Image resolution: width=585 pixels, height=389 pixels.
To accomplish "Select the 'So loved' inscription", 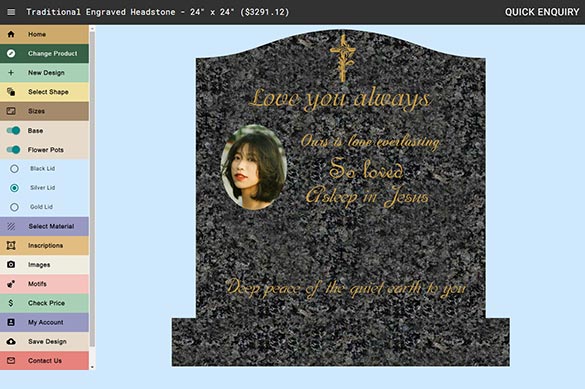I will tap(366, 168).
